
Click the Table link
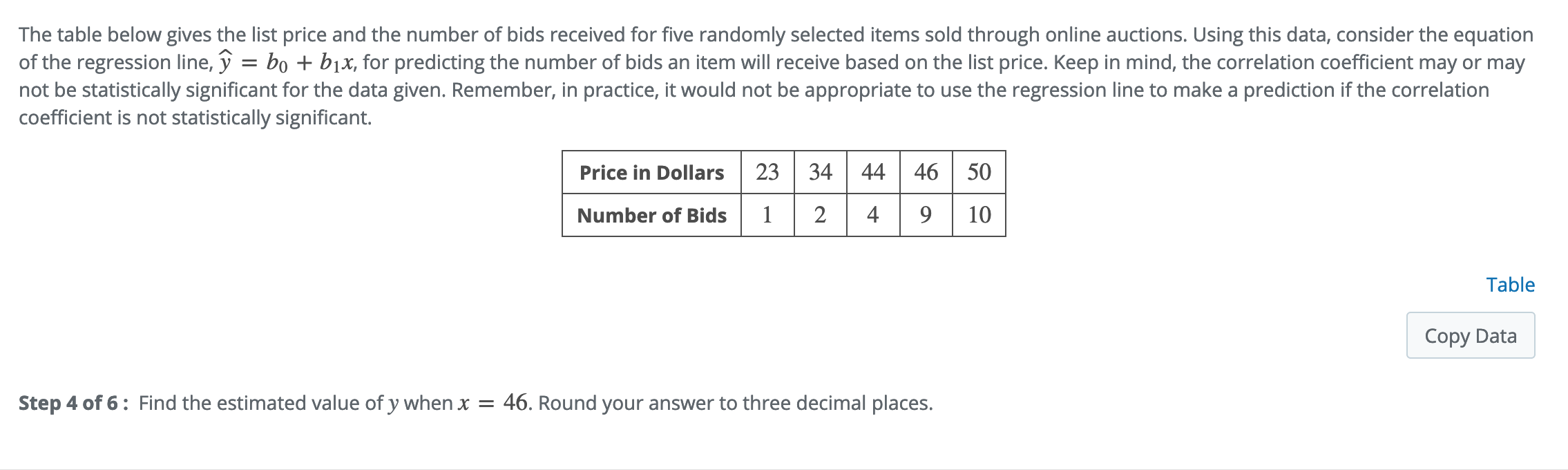(1510, 284)
